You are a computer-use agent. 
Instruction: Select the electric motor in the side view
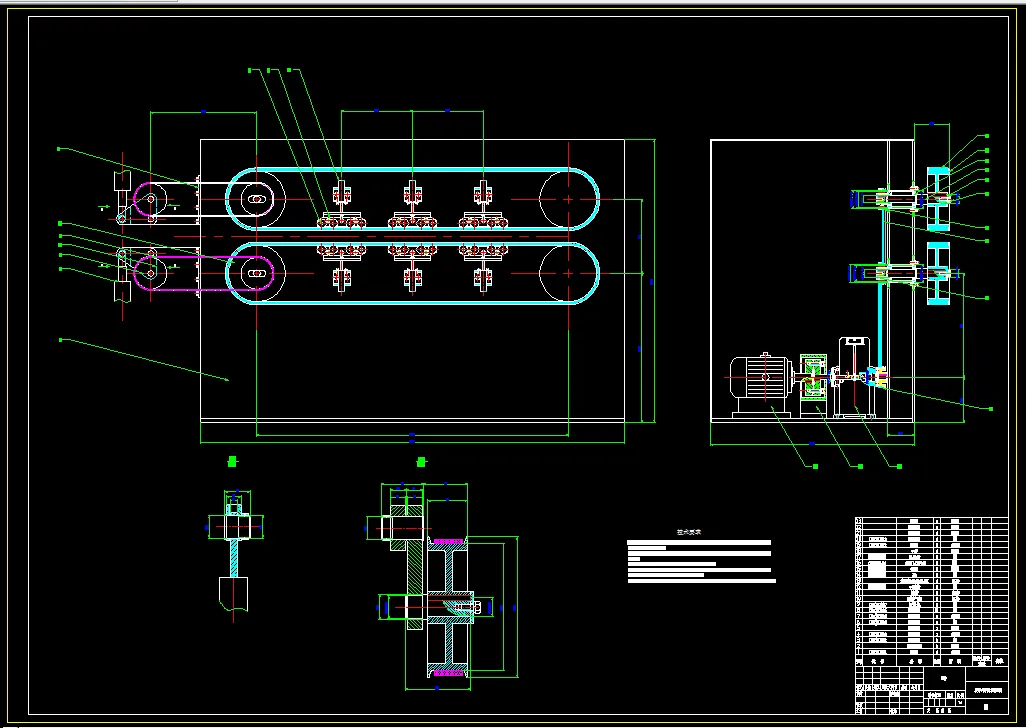coord(762,384)
